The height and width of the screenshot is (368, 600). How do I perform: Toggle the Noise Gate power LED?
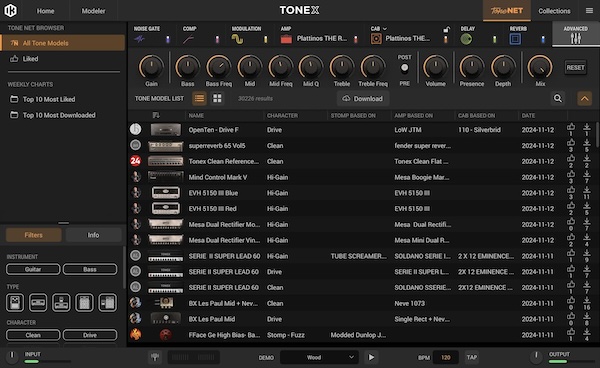click(x=168, y=39)
